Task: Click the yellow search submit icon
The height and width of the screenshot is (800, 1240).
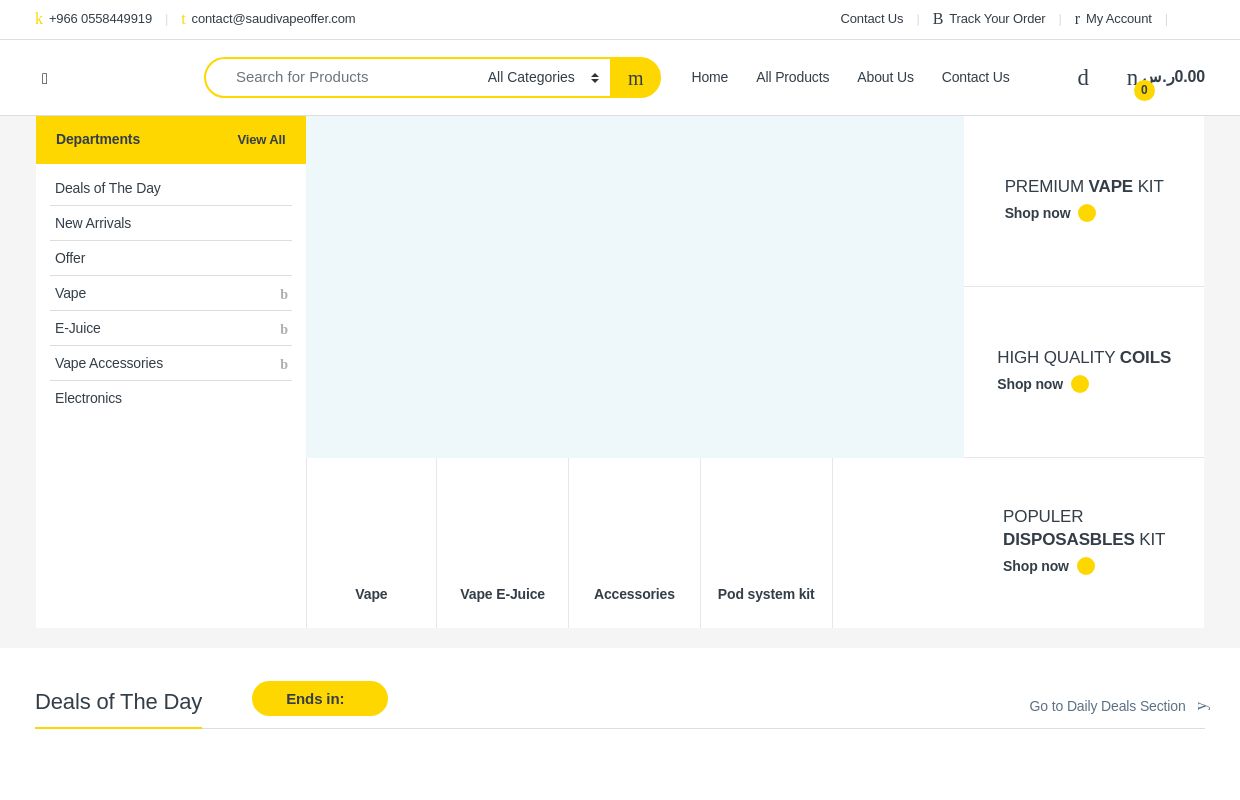Action: coord(635,78)
